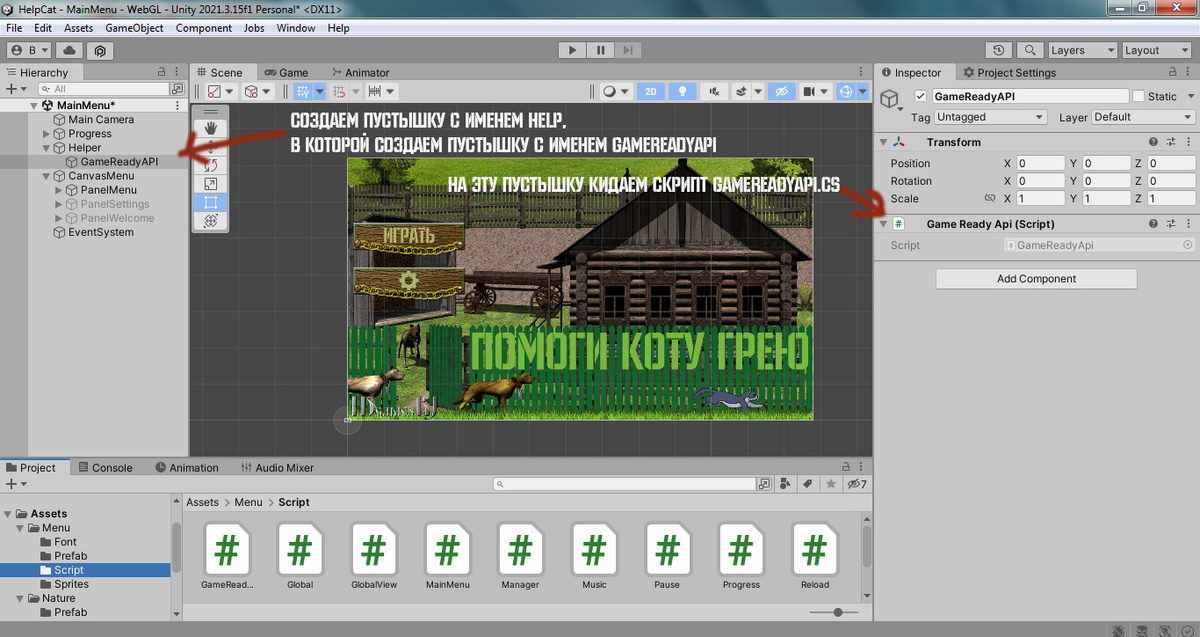
Task: Open the search tool in the toolbar
Action: (1030, 50)
